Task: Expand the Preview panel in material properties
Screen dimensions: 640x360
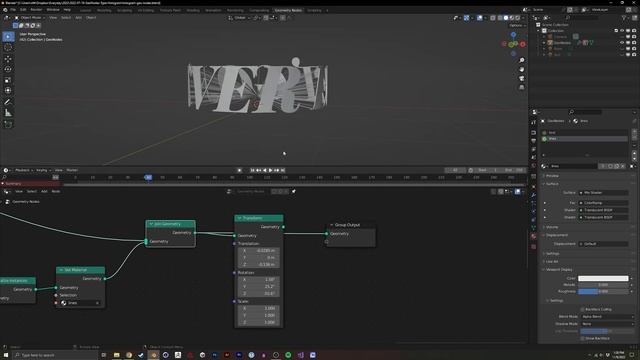Action: click(x=551, y=176)
